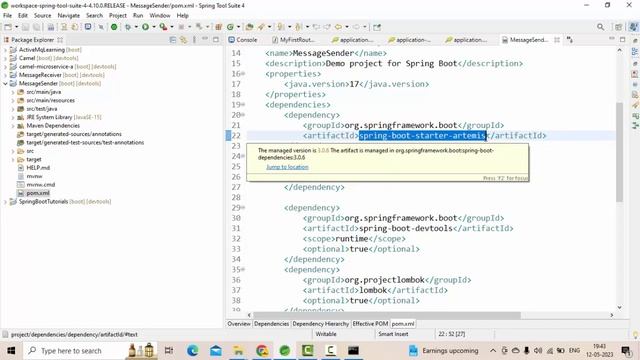Open Chrome from the taskbar
The width and height of the screenshot is (640, 360).
click(262, 350)
